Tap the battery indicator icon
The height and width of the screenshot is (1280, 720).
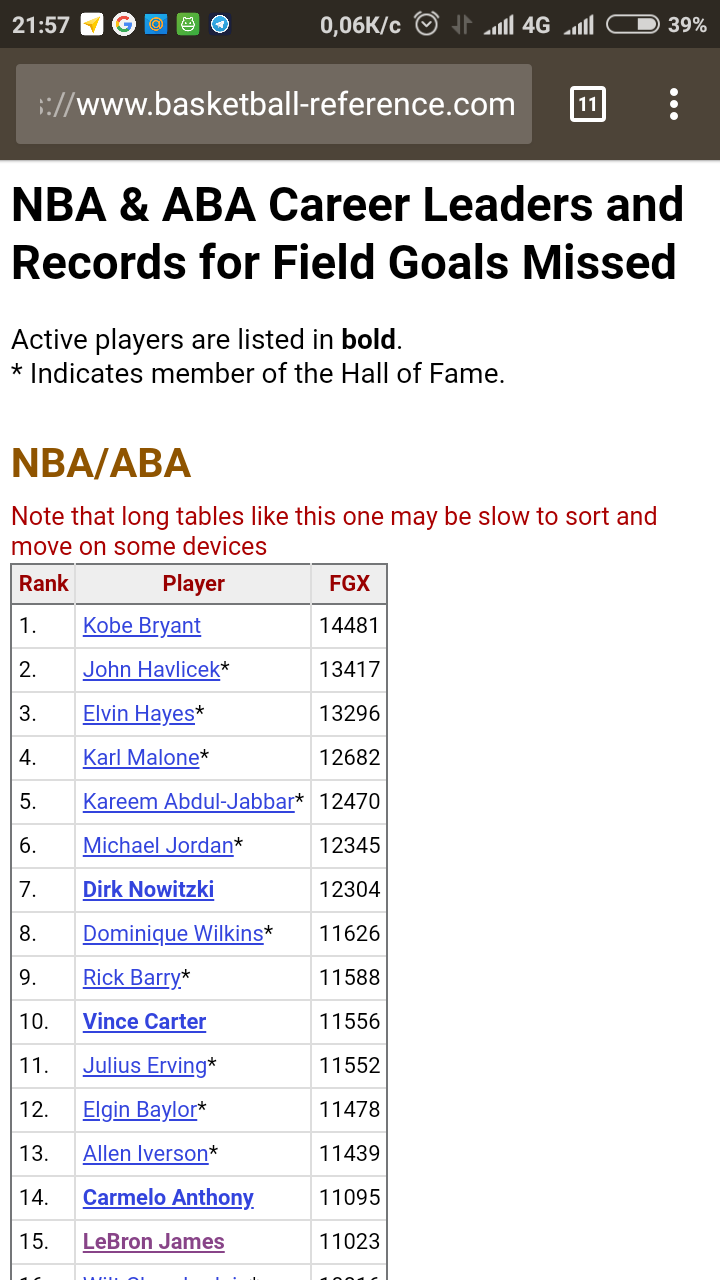tap(632, 25)
